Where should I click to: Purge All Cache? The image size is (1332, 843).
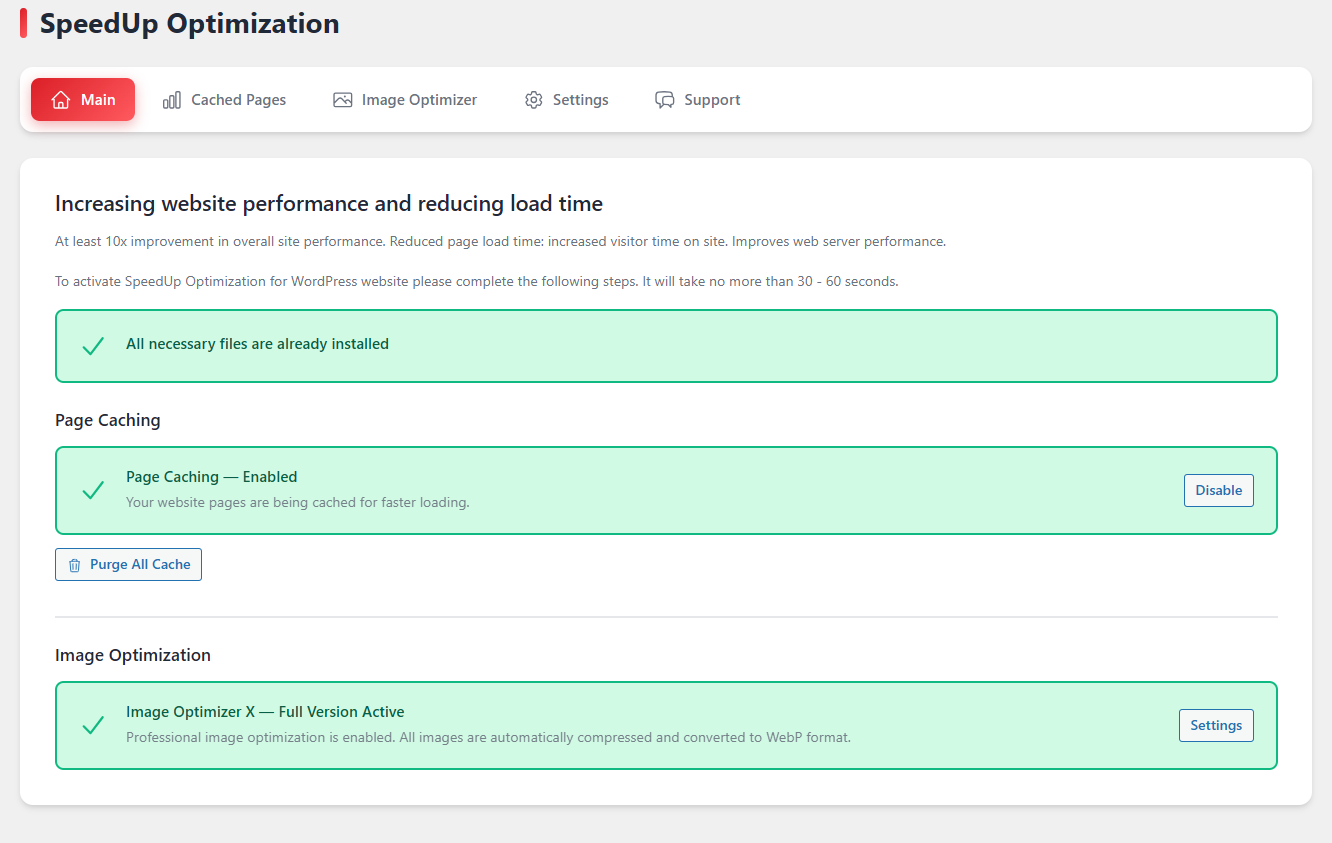click(x=128, y=564)
